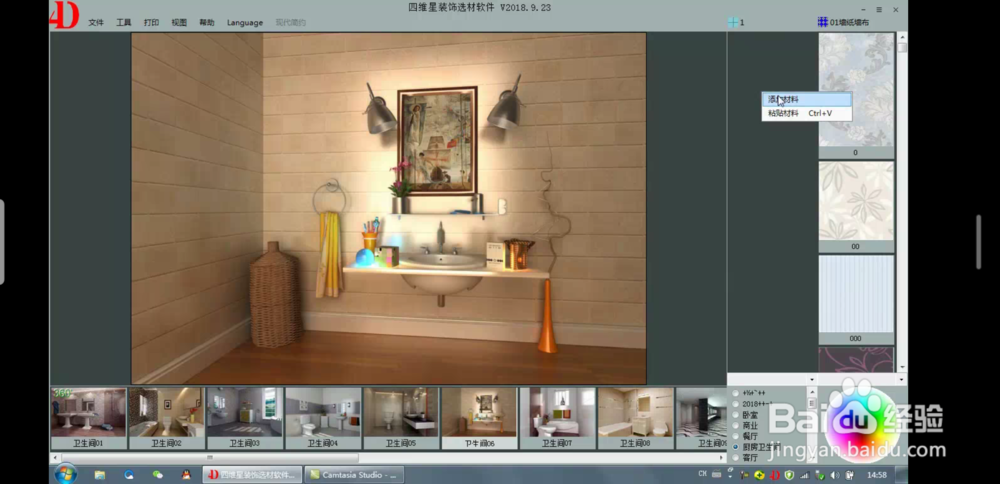Screen dimensions: 1000x484
Task: Open the 帮助 menu
Action: [x=207, y=22]
